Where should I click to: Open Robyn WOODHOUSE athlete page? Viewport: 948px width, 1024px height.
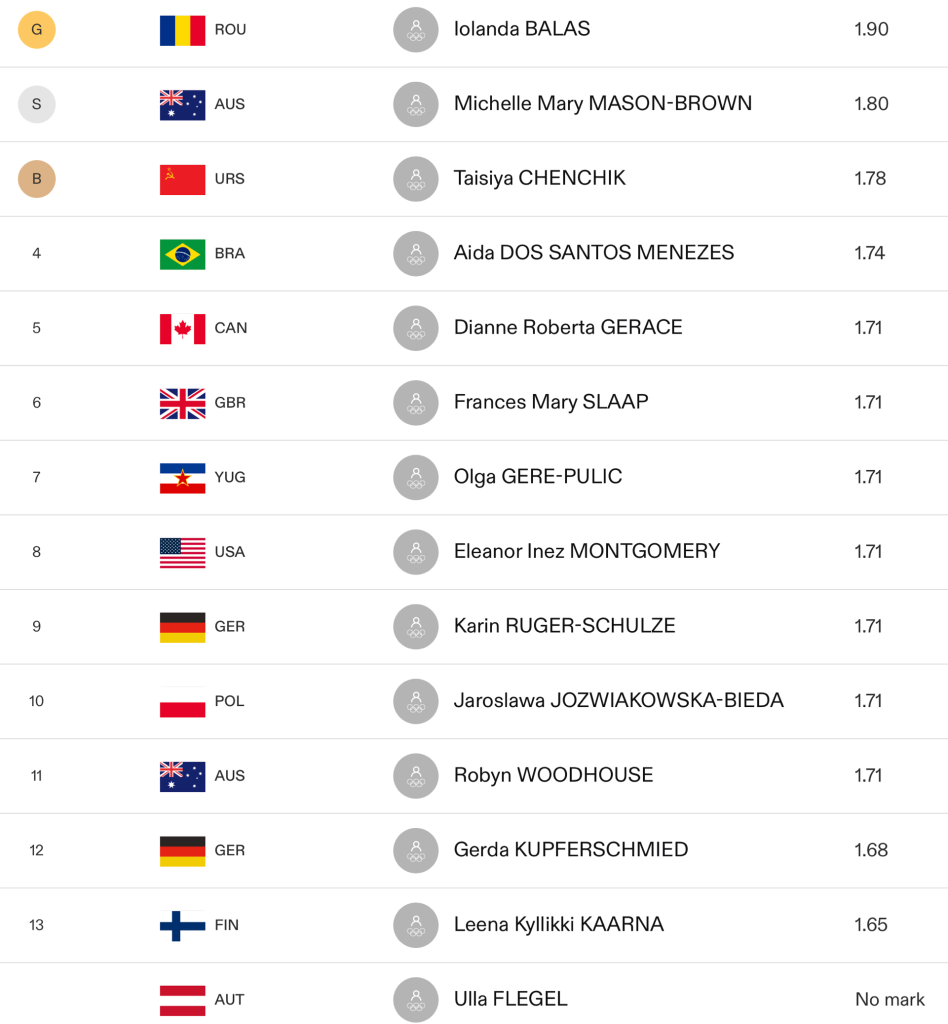553,775
